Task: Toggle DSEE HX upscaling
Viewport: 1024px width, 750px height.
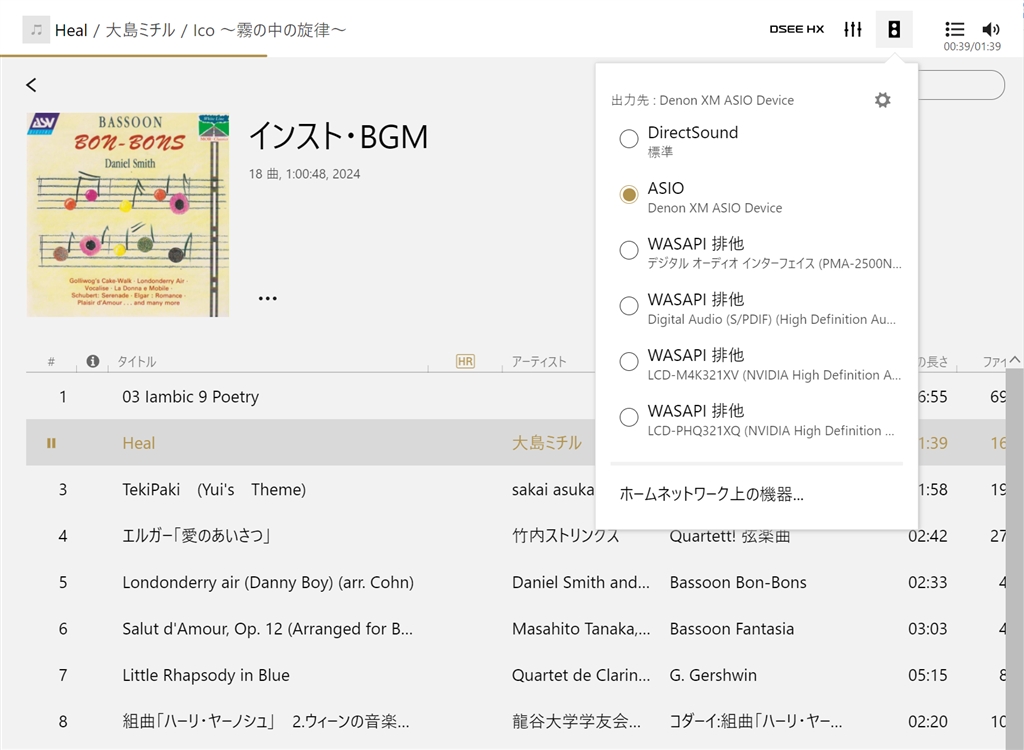Action: 797,29
